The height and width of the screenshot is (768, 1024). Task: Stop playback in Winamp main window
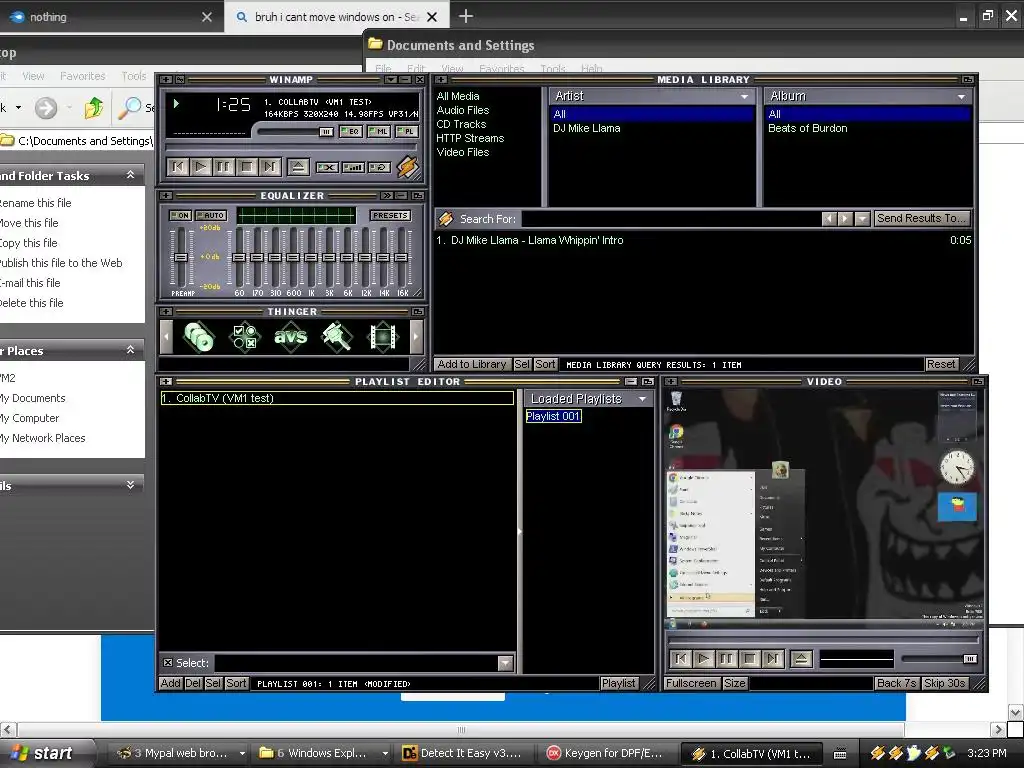(x=246, y=167)
